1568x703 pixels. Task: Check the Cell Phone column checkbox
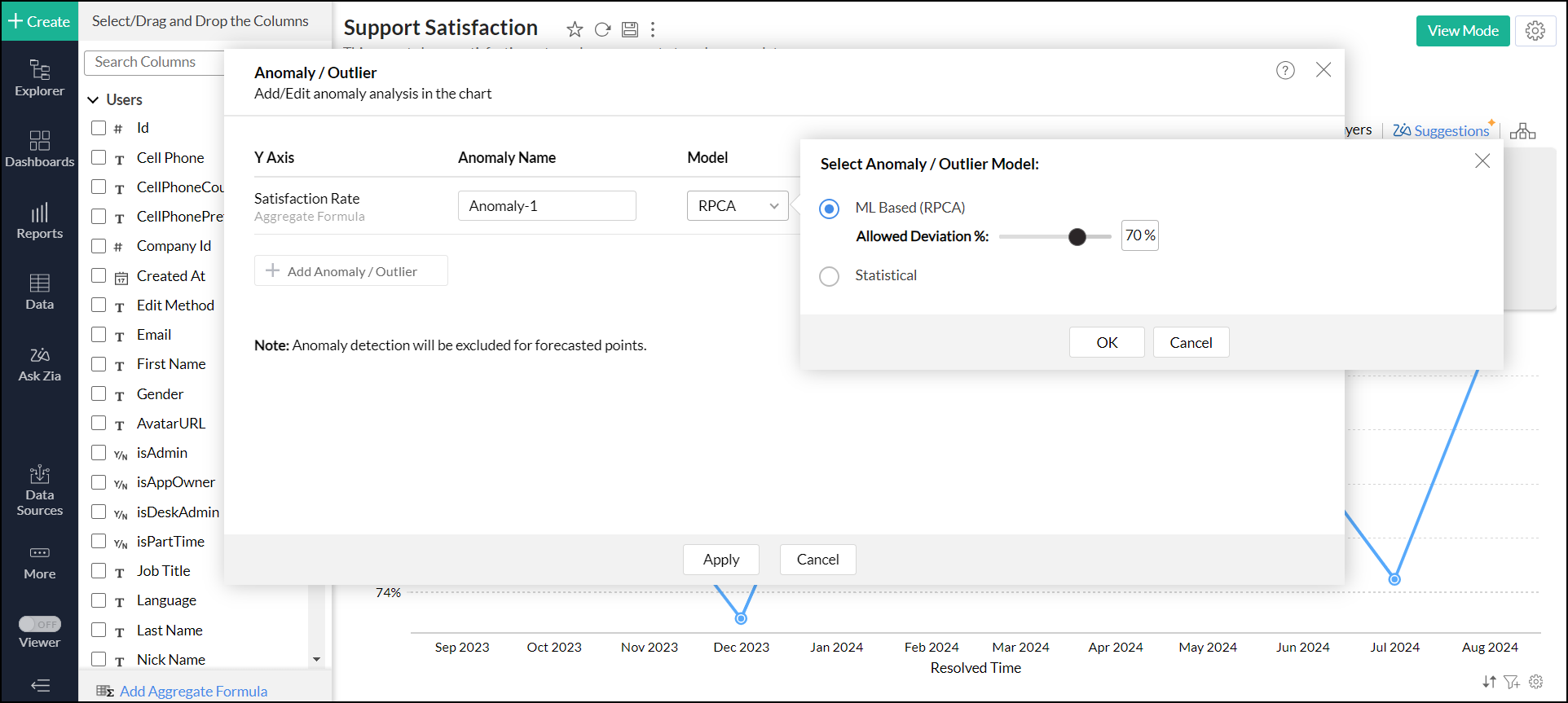point(99,157)
